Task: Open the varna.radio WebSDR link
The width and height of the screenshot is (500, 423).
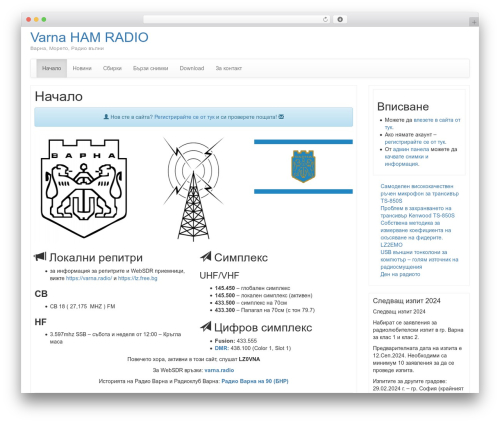Action: click(x=219, y=370)
